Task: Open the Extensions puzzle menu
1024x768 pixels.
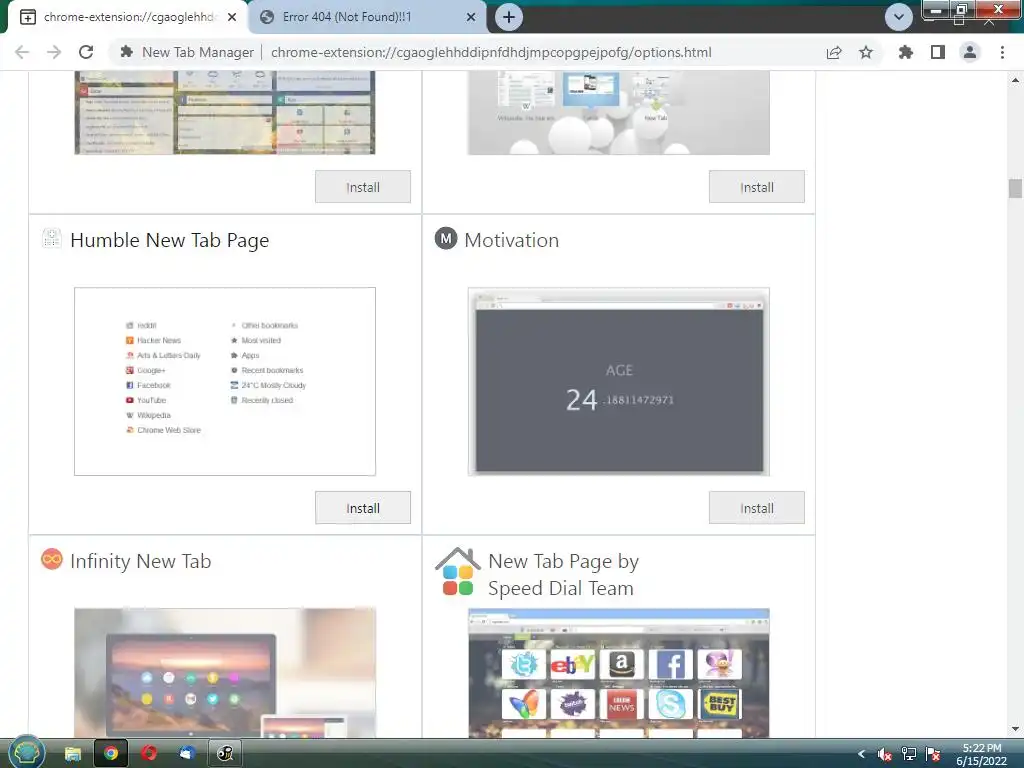Action: coord(905,52)
